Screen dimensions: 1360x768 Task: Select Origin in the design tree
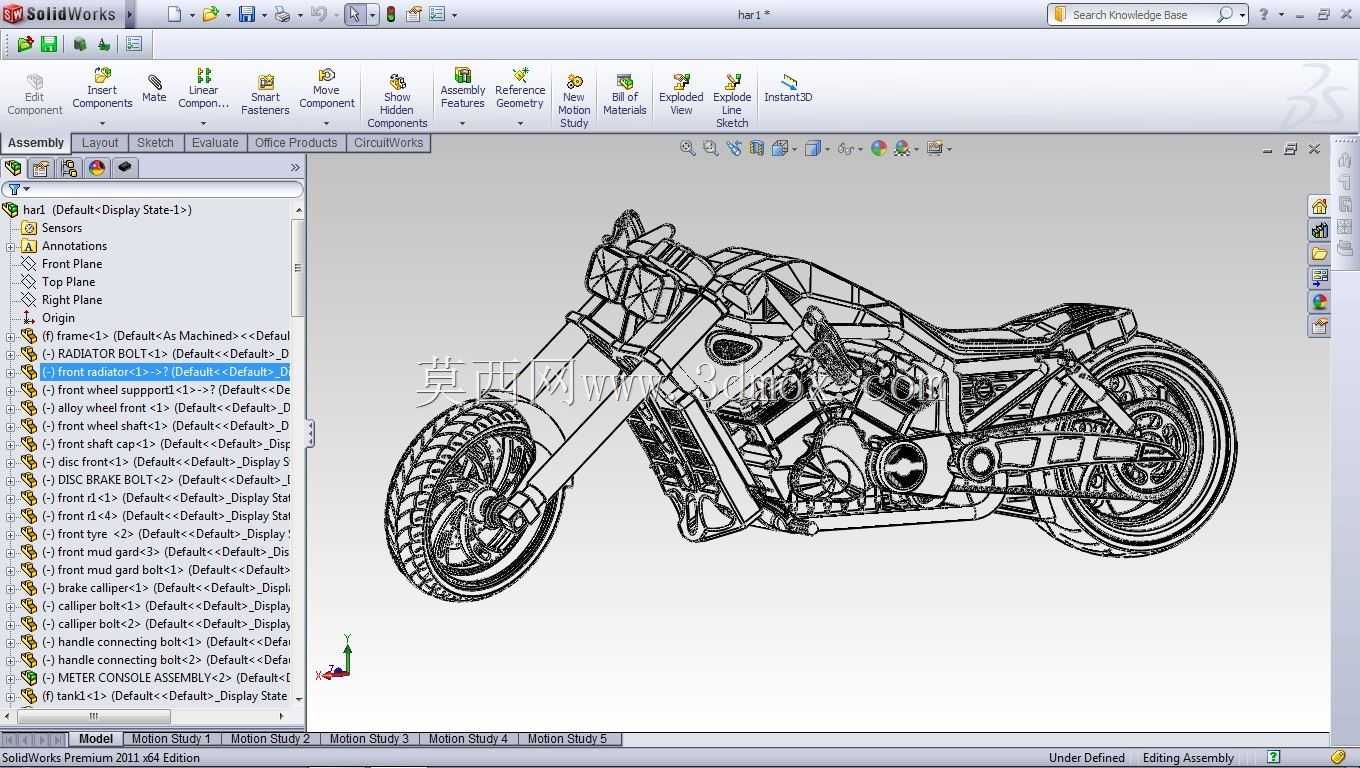[x=58, y=318]
